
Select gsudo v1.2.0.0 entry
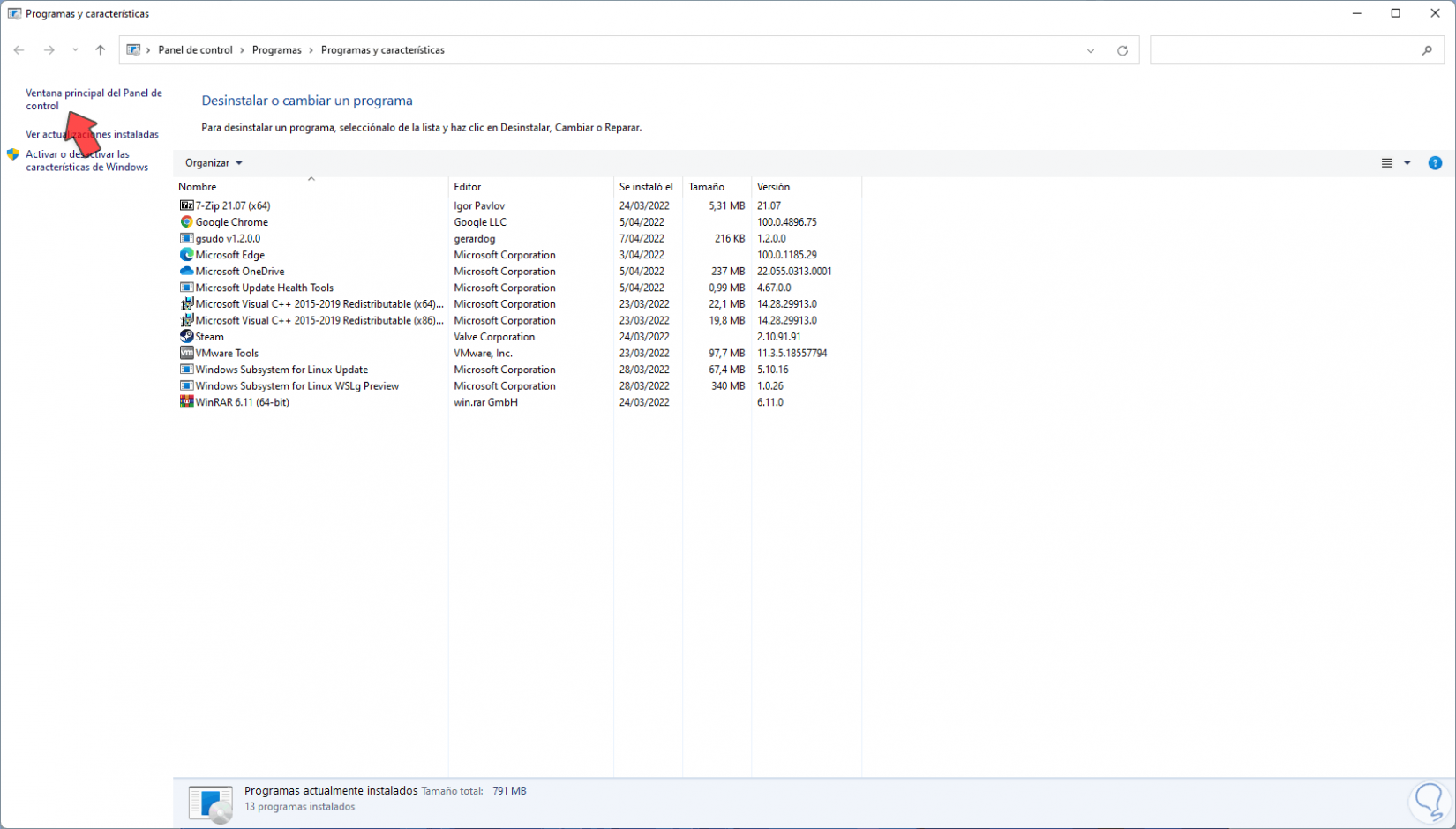(x=228, y=238)
